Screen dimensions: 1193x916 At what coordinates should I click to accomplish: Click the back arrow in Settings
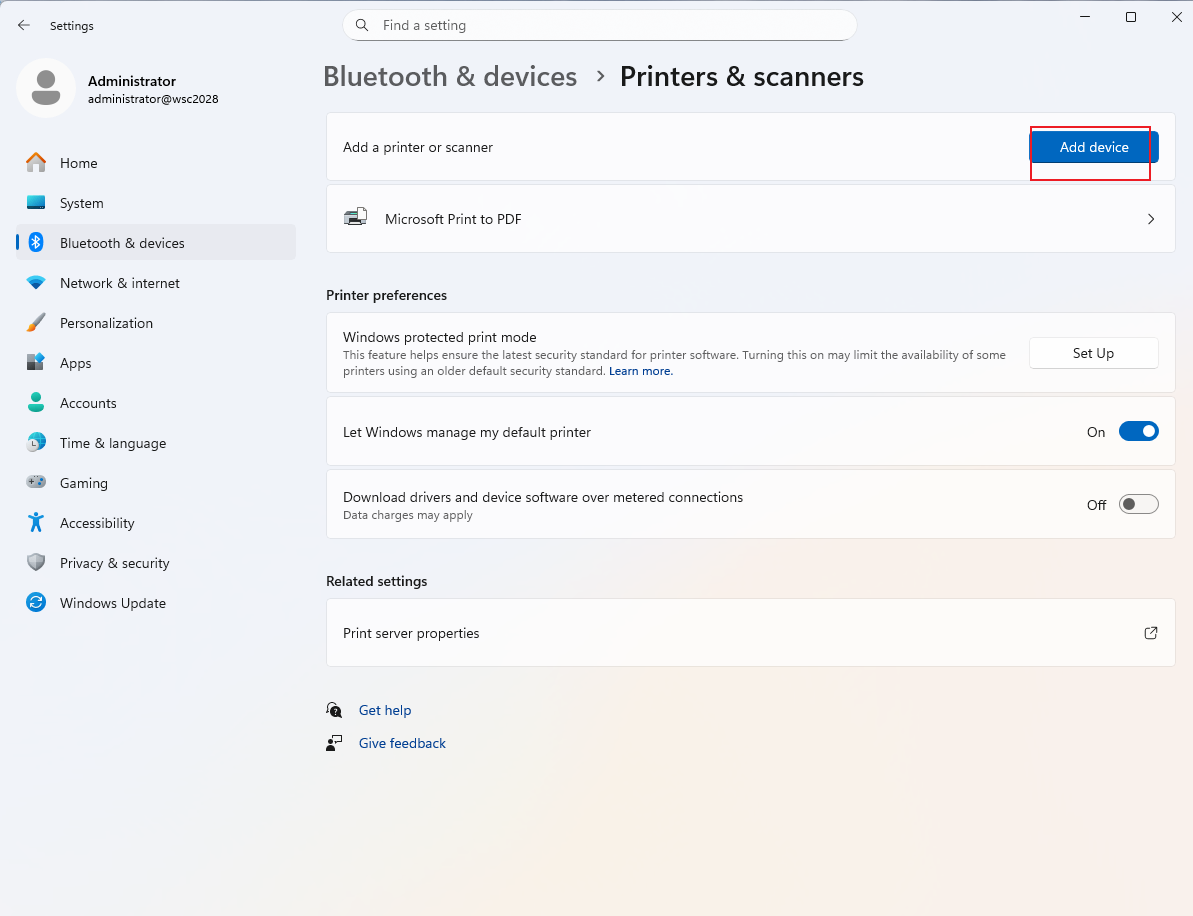[x=24, y=25]
